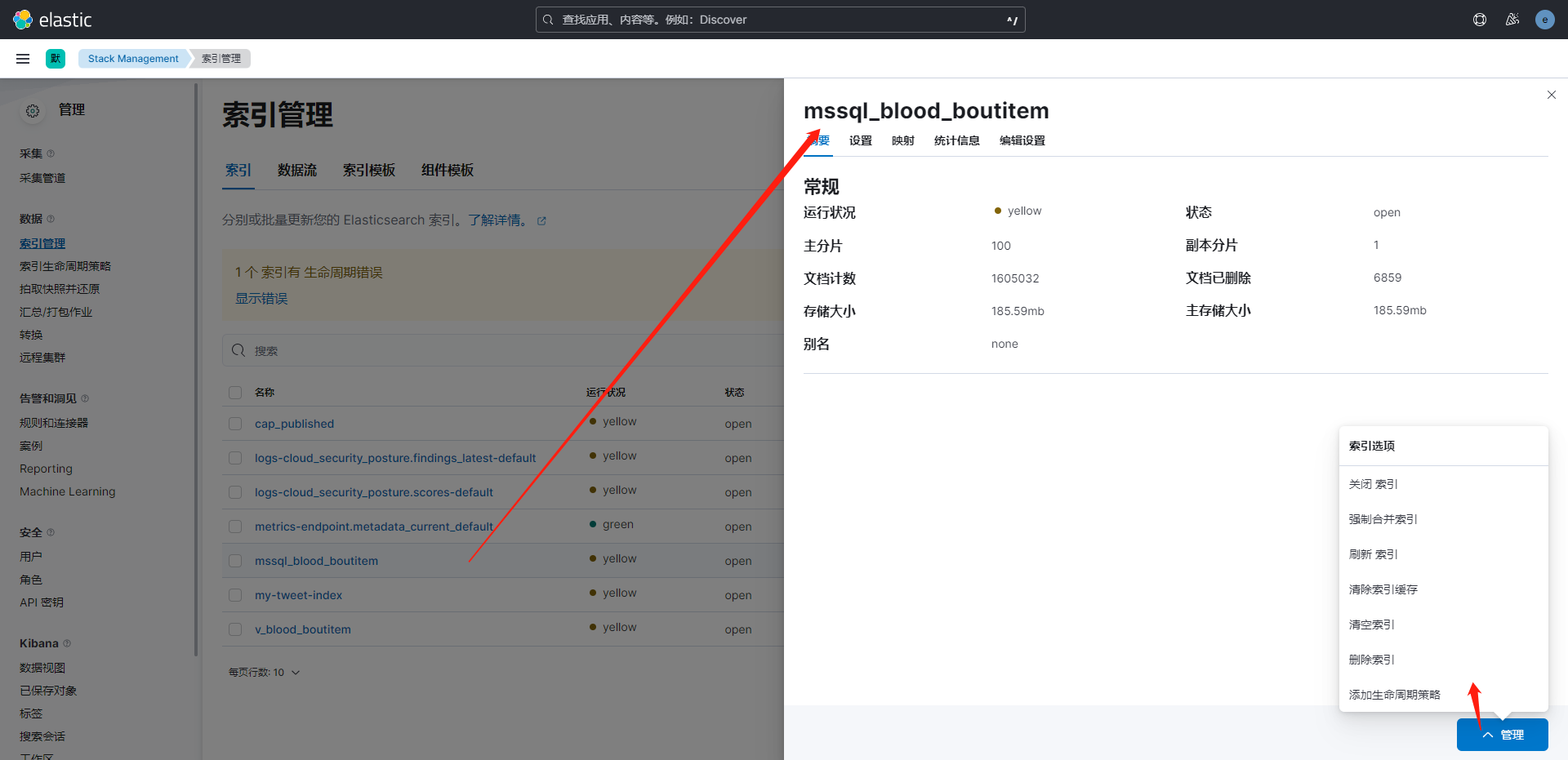Image resolution: width=1568 pixels, height=760 pixels.
Task: Tick the logs-cloud_security_posture.scores-default checkbox
Action: click(235, 492)
